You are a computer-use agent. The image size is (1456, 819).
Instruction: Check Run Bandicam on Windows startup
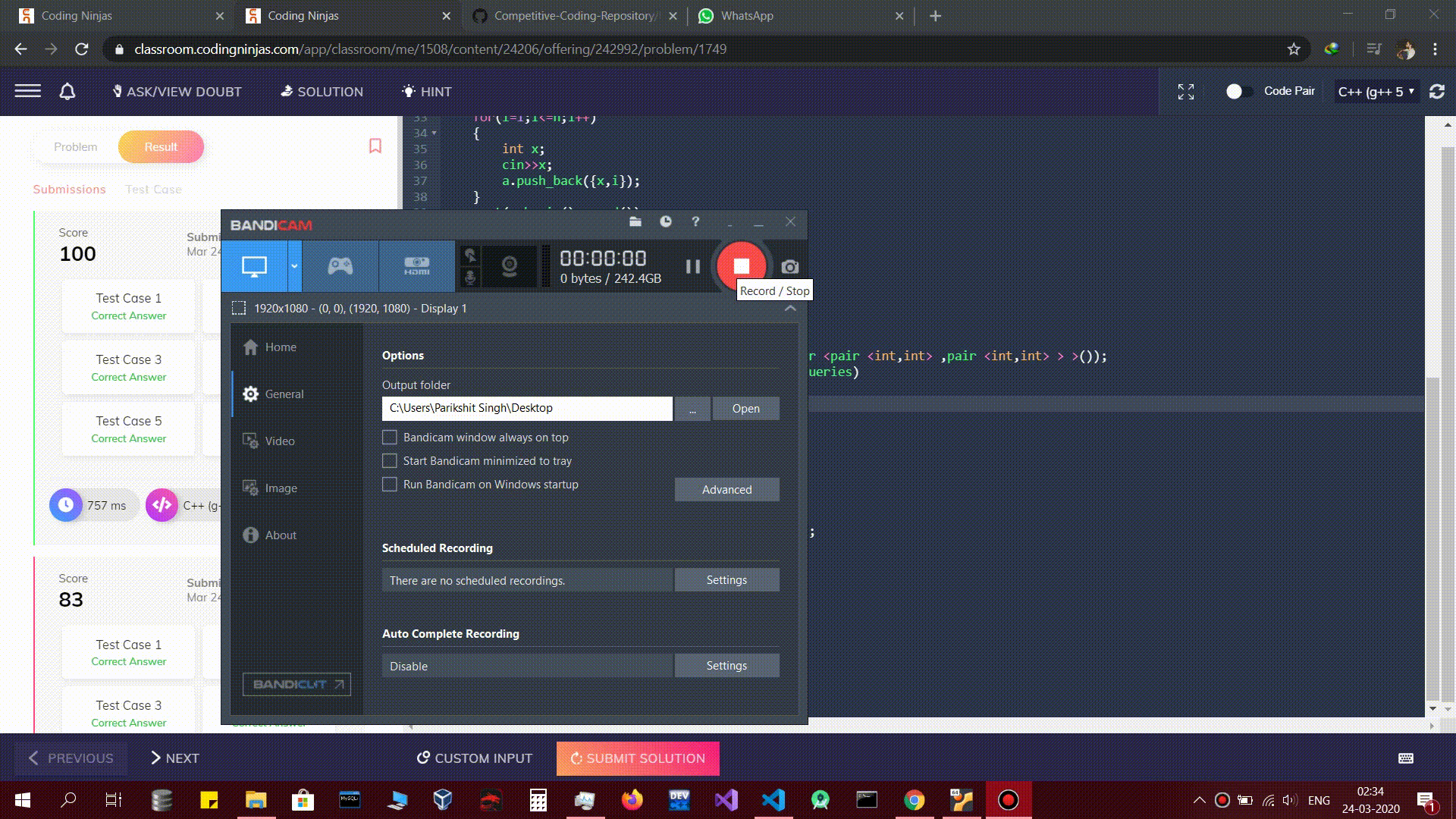(x=390, y=485)
